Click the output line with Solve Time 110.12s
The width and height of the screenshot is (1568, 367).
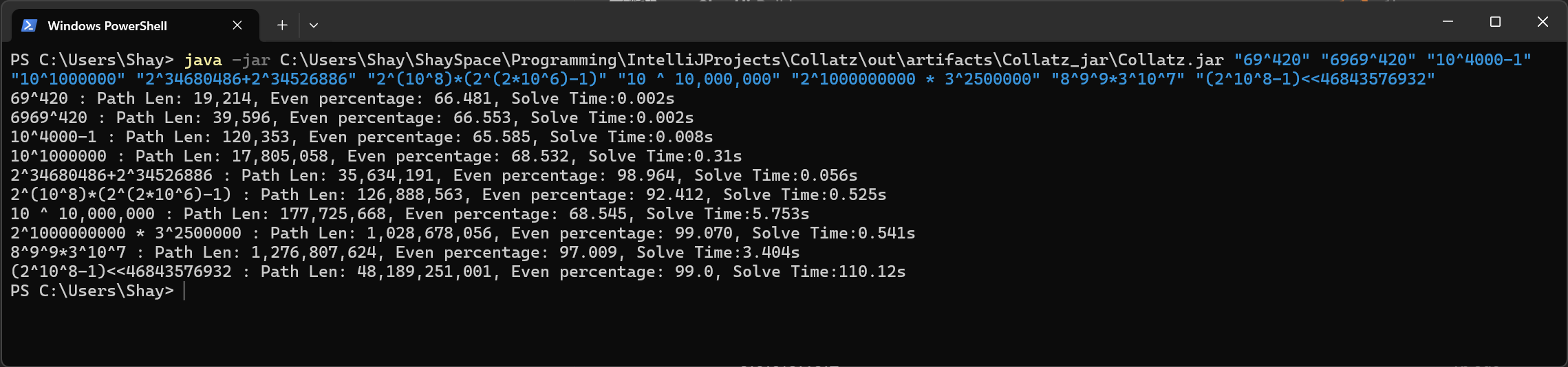458,272
